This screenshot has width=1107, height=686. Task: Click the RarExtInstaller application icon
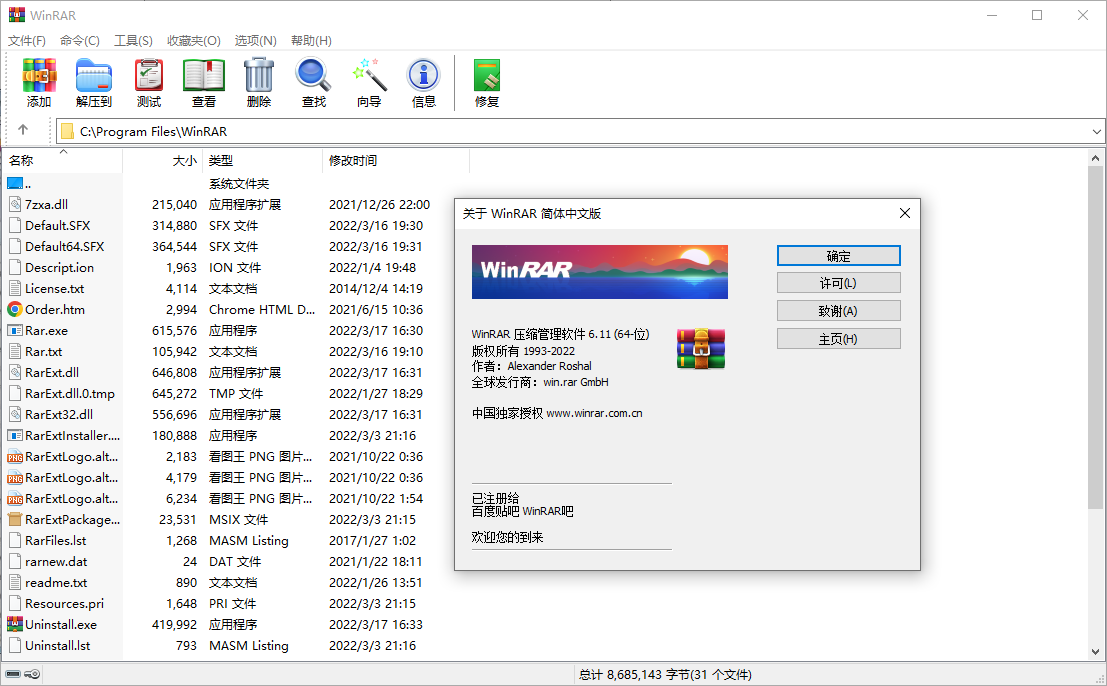[x=15, y=435]
